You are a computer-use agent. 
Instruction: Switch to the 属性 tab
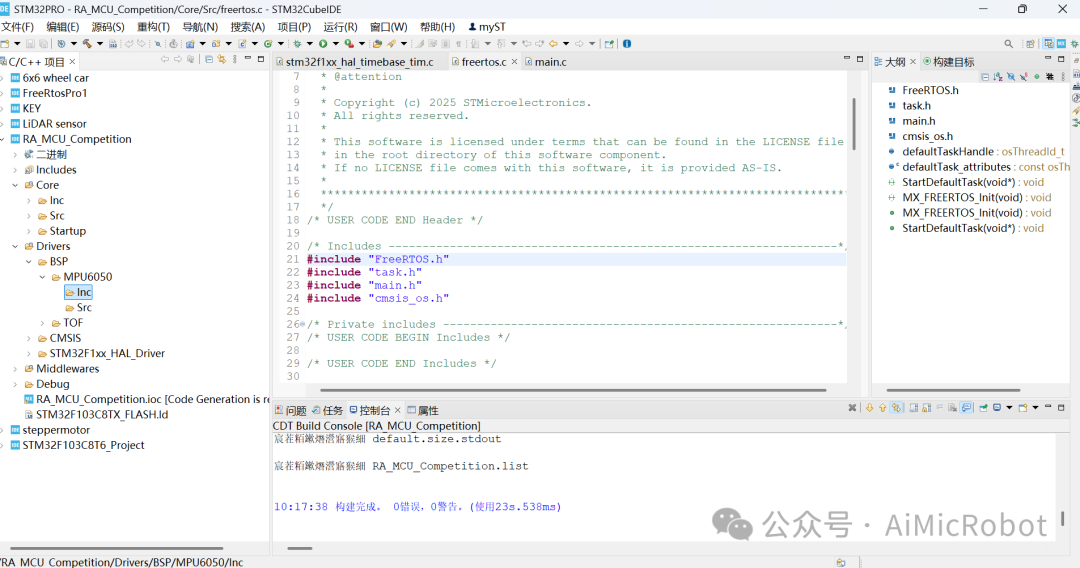[423, 410]
